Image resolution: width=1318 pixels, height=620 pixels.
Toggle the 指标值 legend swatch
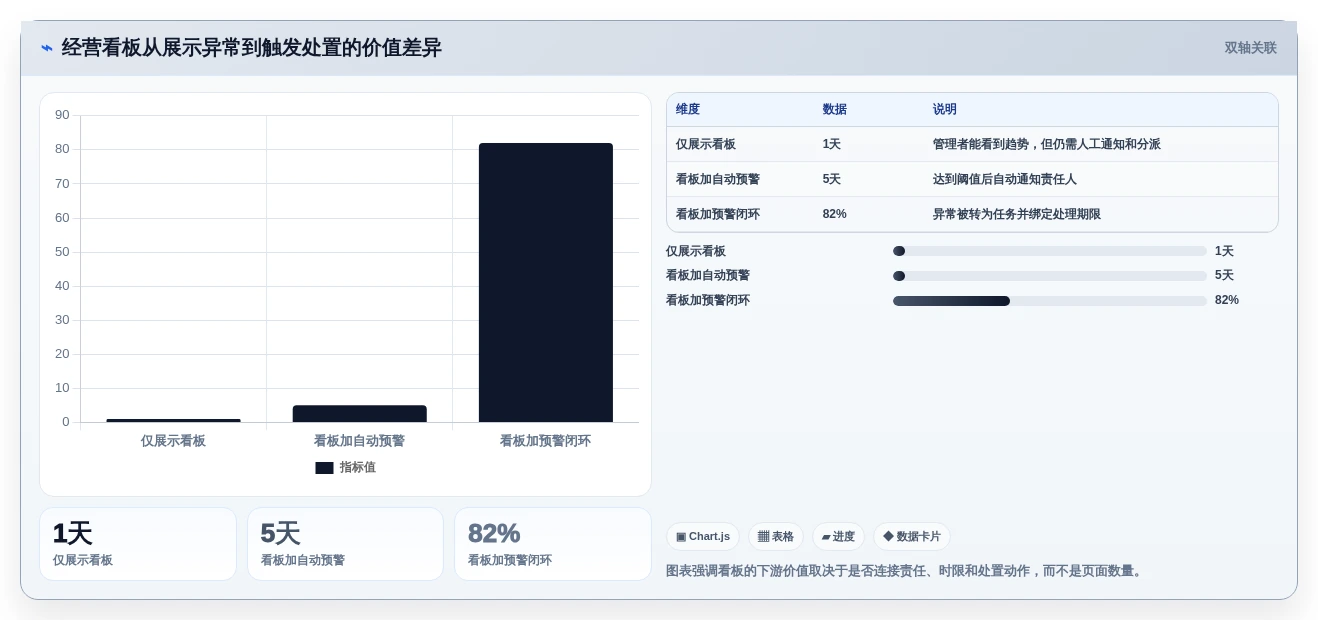coord(324,468)
